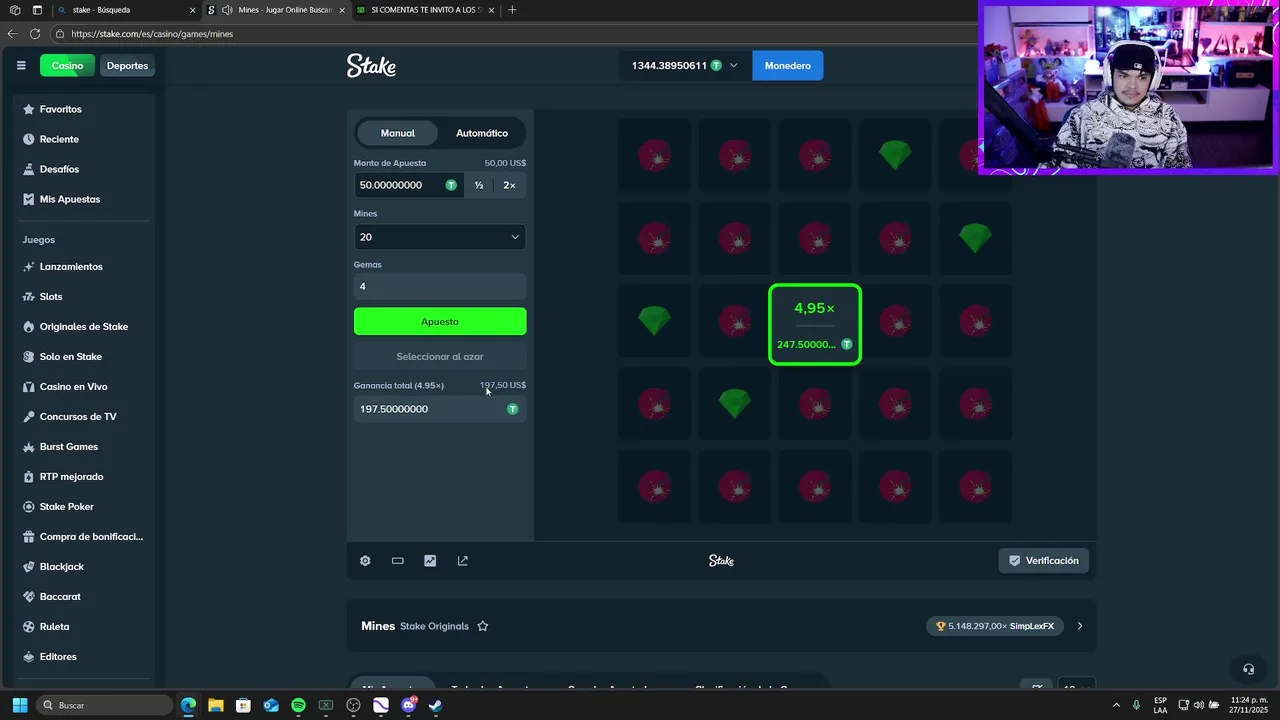Click the Monto de Apuesta input field

pyautogui.click(x=408, y=185)
